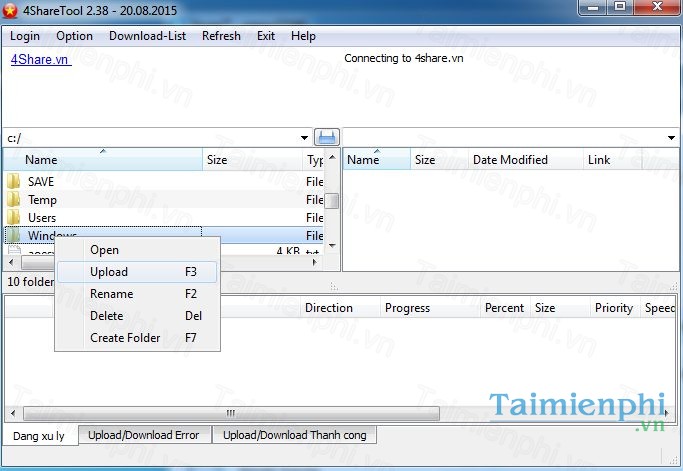Image resolution: width=683 pixels, height=471 pixels.
Task: Open the Login menu
Action: coord(25,36)
